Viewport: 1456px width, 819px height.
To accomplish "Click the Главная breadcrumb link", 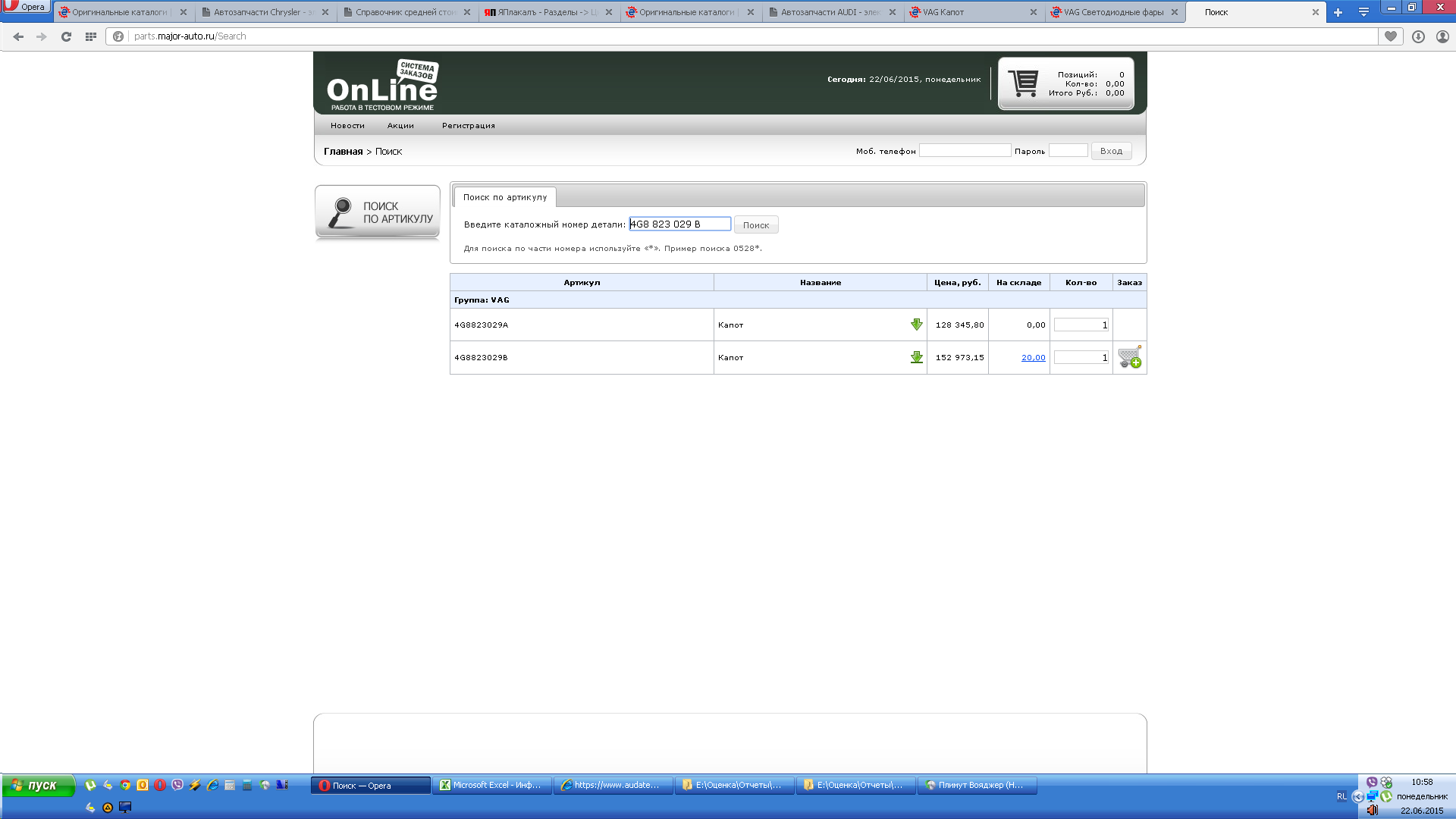I will pyautogui.click(x=344, y=152).
